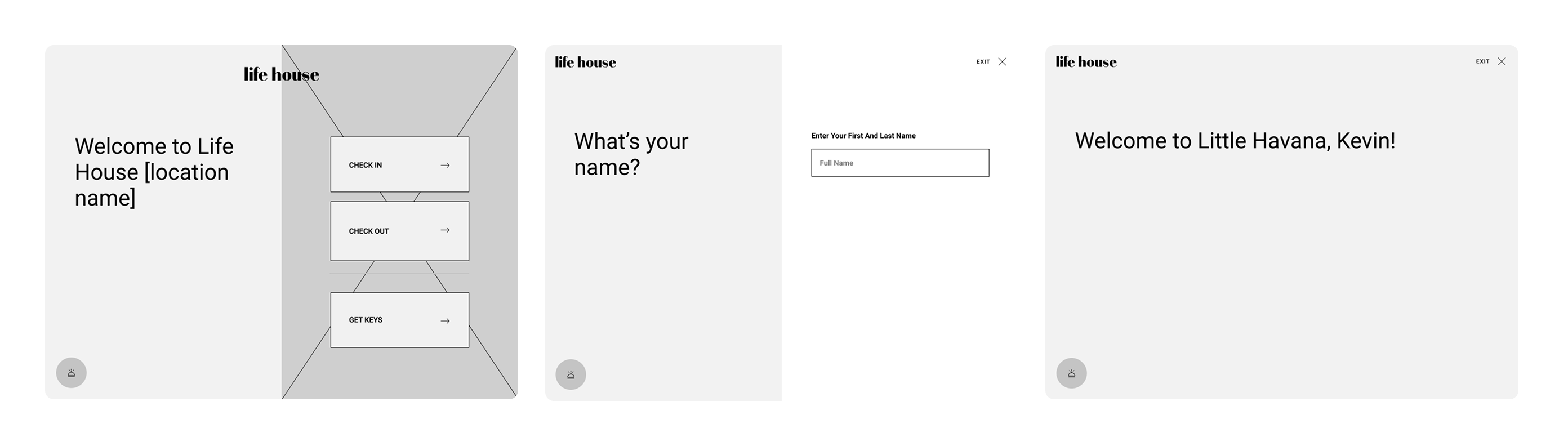Click the arrow icon in GET KEYS
The width and height of the screenshot is (1568, 446).
coord(445,320)
